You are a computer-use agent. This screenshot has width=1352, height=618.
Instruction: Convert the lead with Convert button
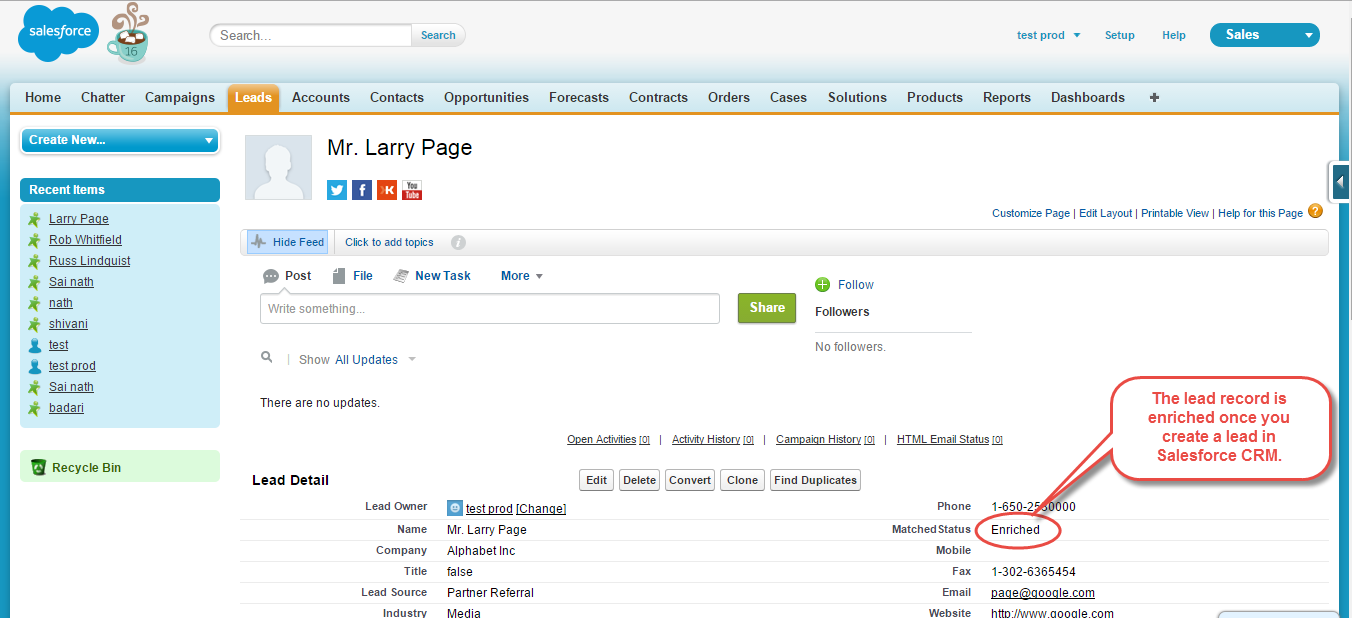pyautogui.click(x=690, y=480)
